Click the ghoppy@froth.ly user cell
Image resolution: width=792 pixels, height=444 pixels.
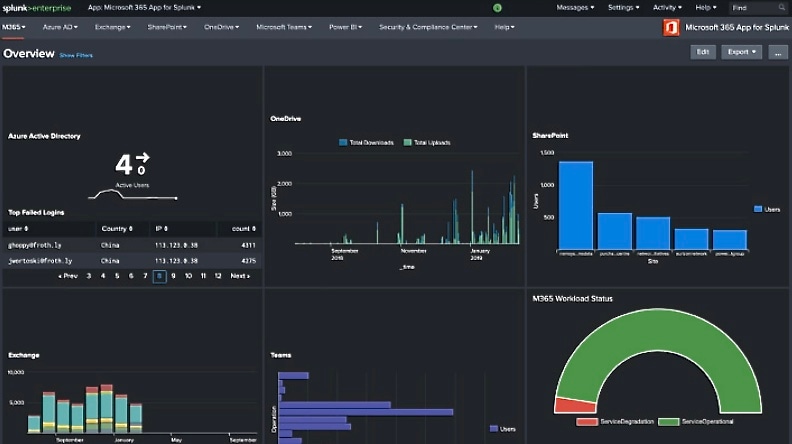click(x=34, y=245)
